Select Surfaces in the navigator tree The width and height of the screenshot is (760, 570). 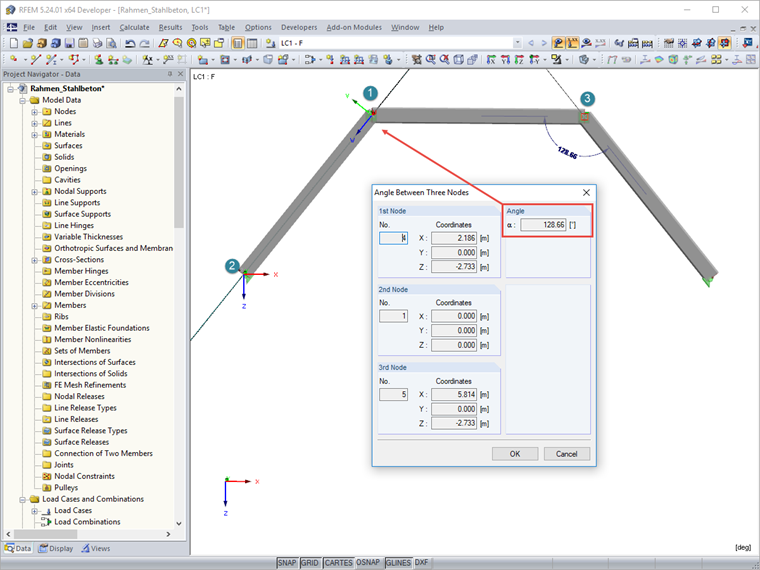pos(68,145)
